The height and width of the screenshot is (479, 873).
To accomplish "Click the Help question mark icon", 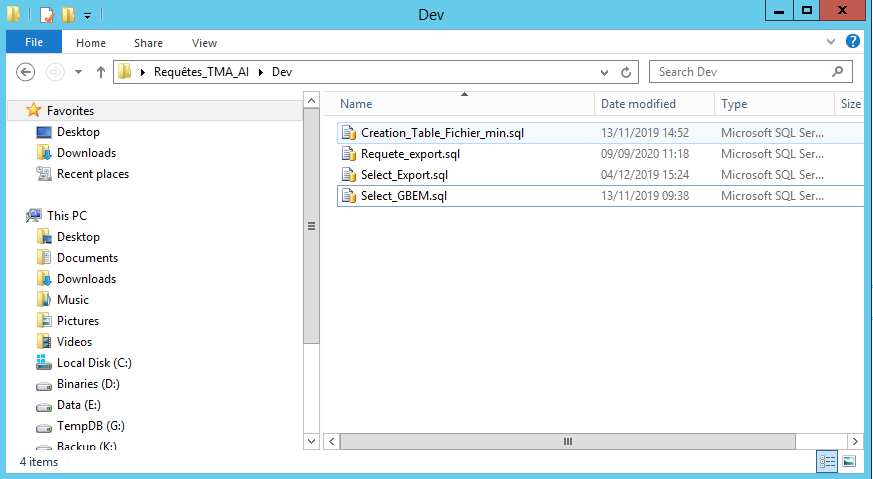I will click(853, 42).
